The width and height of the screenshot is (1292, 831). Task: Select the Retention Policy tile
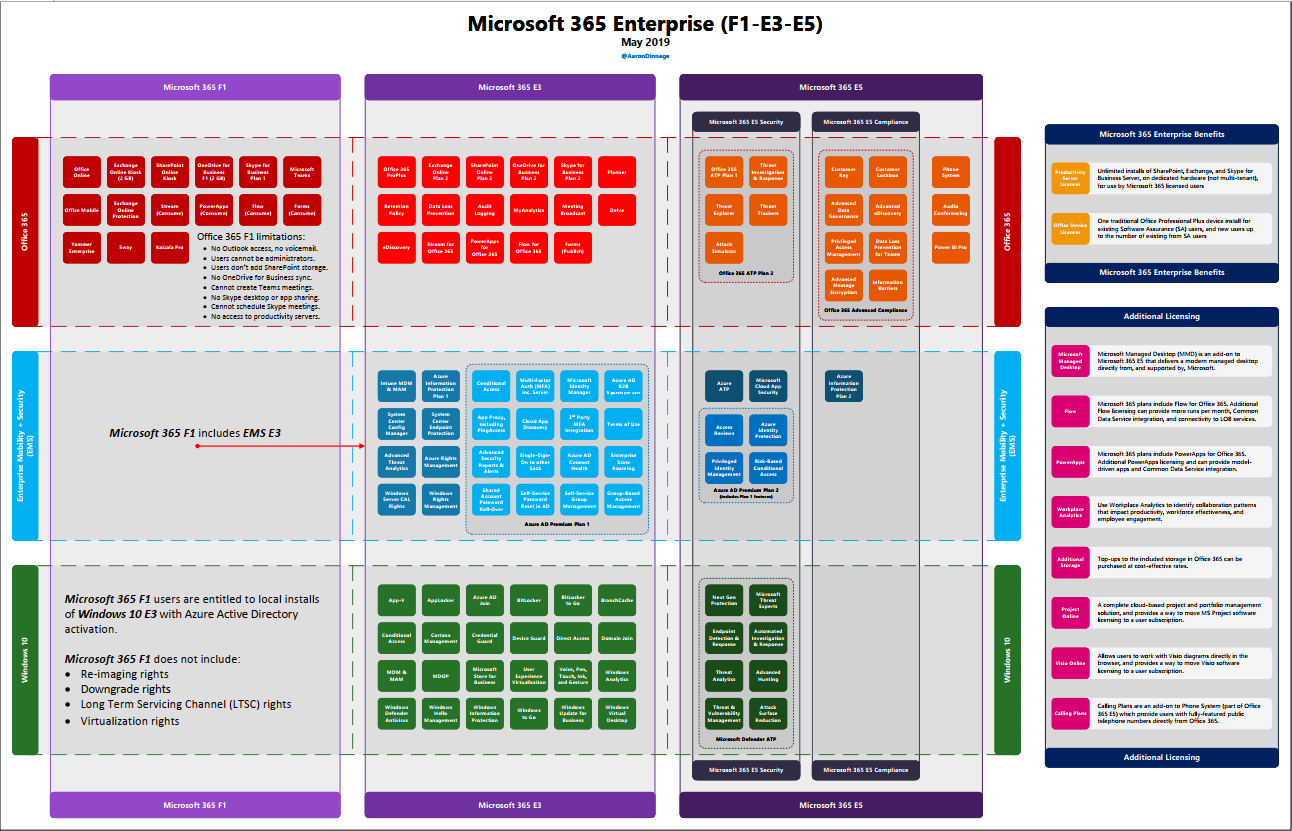397,209
